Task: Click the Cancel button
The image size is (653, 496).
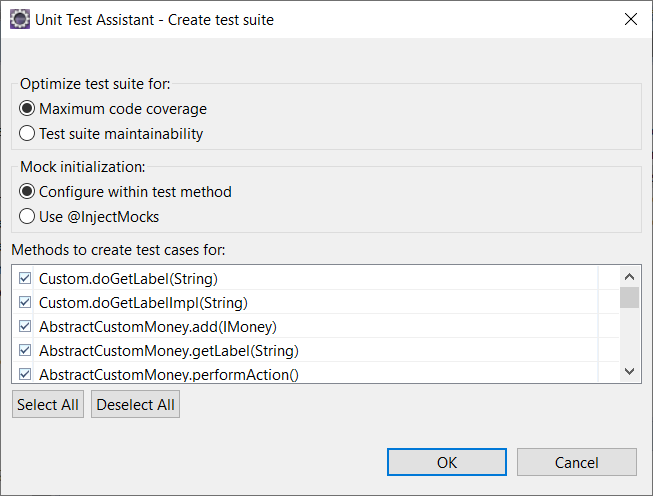Action: [x=577, y=462]
